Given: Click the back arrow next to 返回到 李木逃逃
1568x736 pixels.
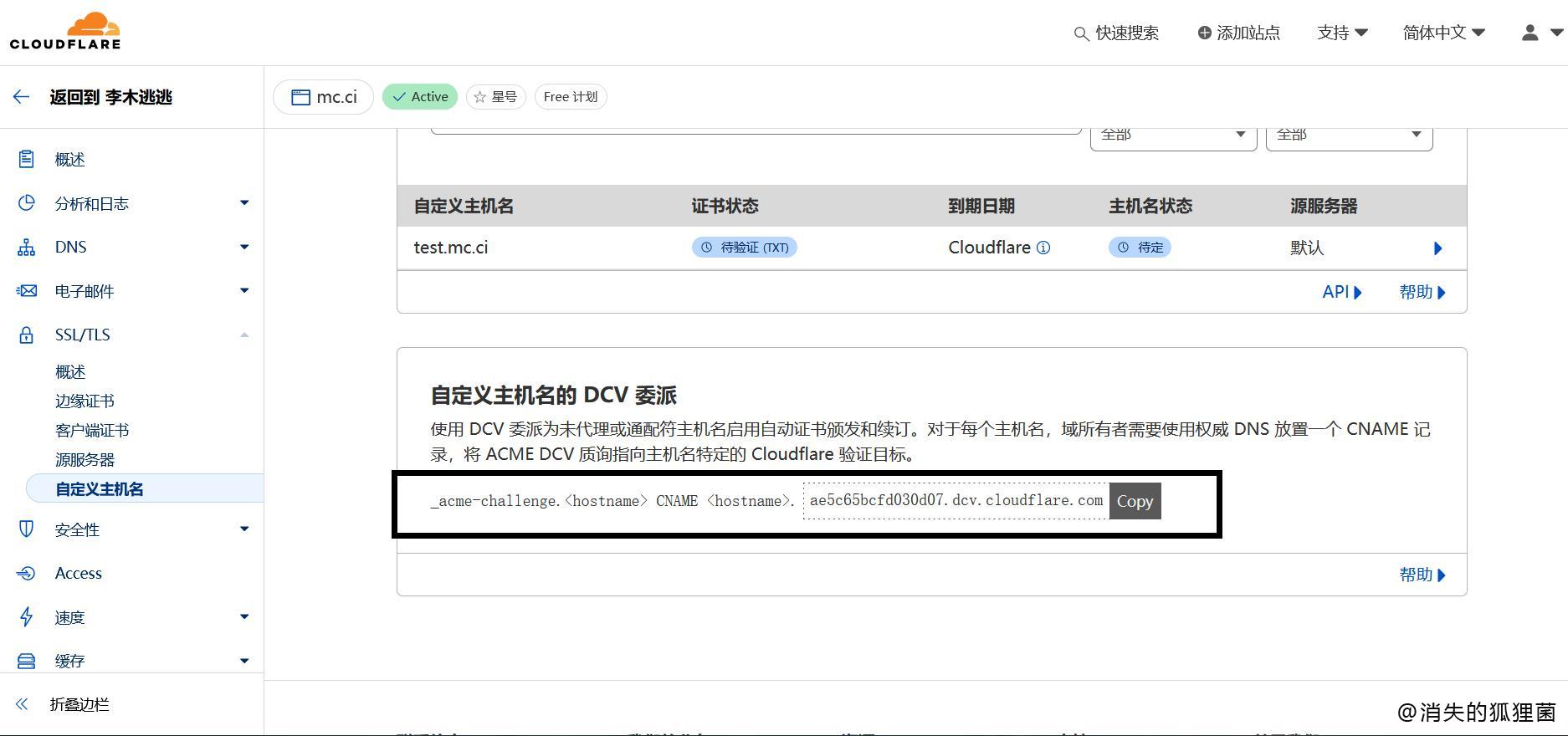Looking at the screenshot, I should pyautogui.click(x=21, y=97).
